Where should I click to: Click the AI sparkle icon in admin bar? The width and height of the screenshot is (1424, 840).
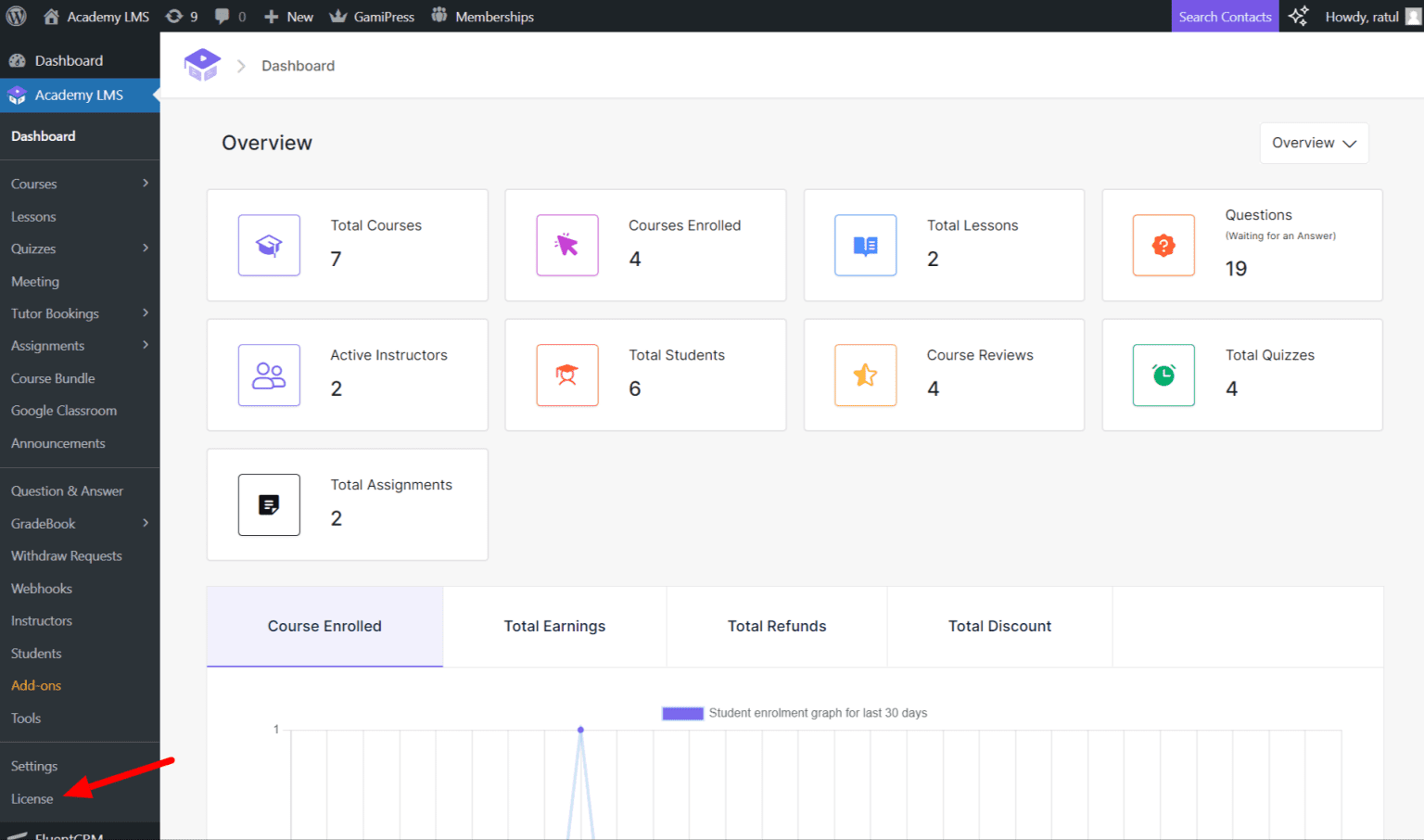pos(1299,16)
